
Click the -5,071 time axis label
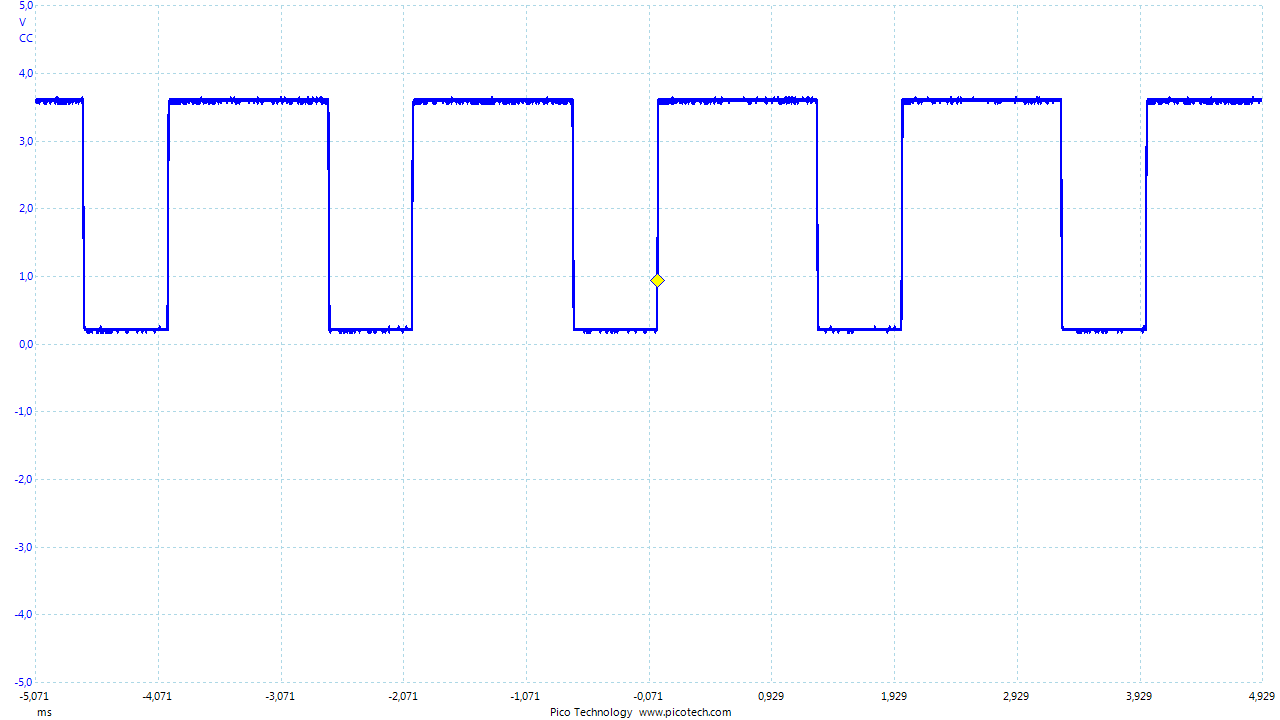34,696
